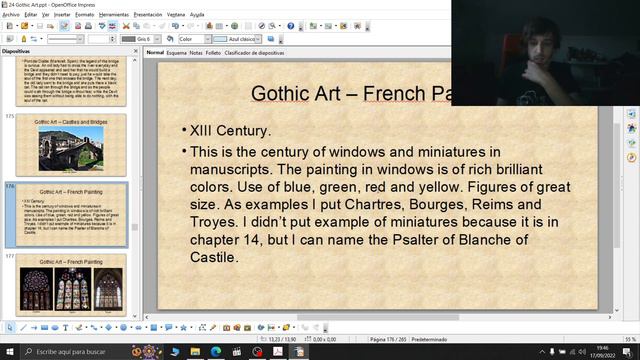Open the Archivo menu

tap(11, 14)
